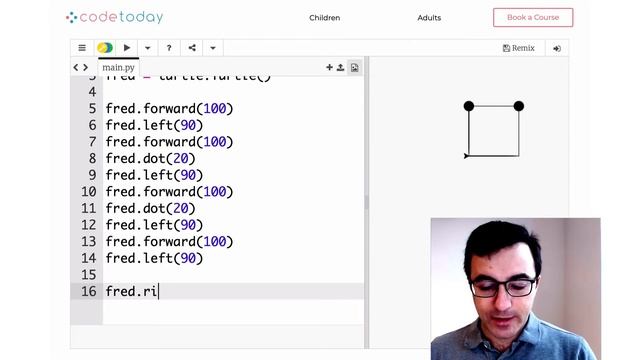Viewport: 640px width, 360px height.
Task: Toggle the file panel with angle brackets icon
Action: tap(80, 67)
